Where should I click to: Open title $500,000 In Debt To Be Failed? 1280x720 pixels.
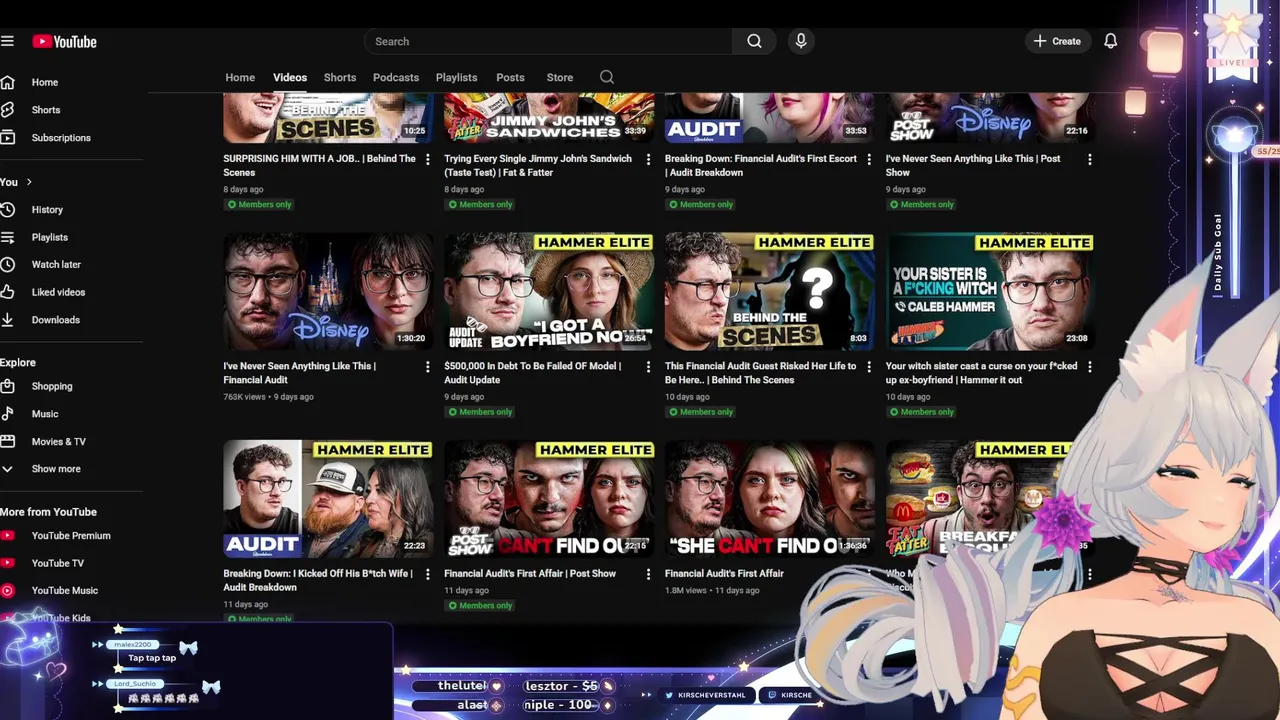click(533, 373)
